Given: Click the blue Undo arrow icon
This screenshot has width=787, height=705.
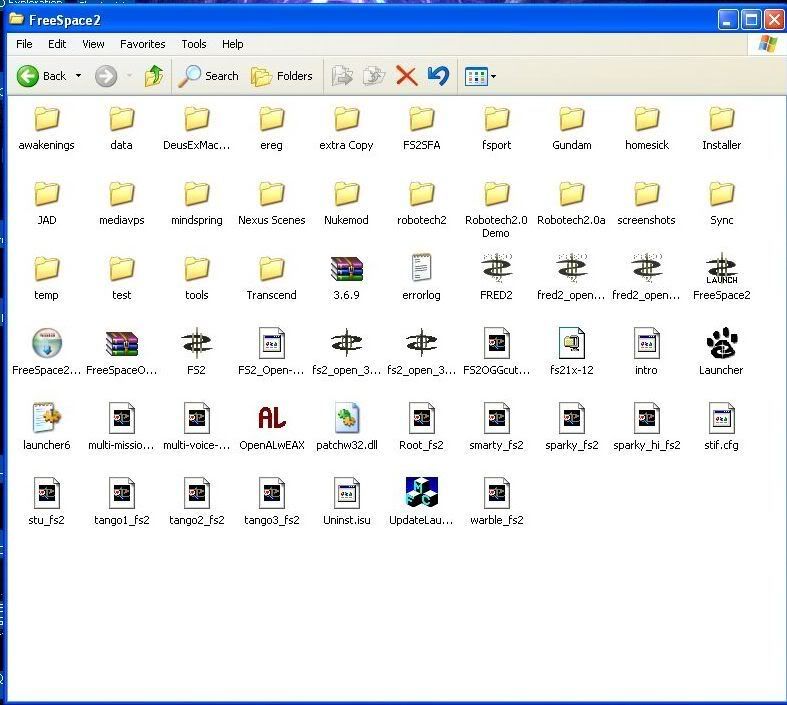Looking at the screenshot, I should pos(438,76).
